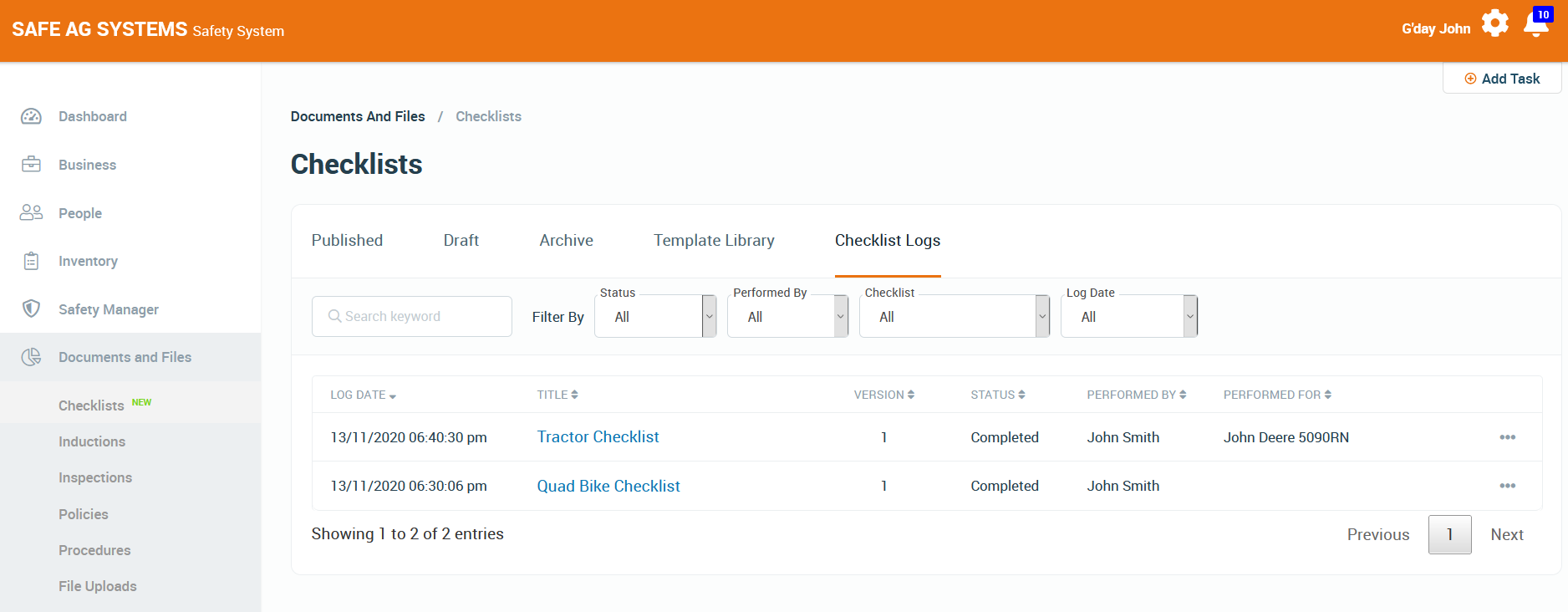Click the People sidebar icon
This screenshot has height=612, width=1568.
click(x=31, y=213)
